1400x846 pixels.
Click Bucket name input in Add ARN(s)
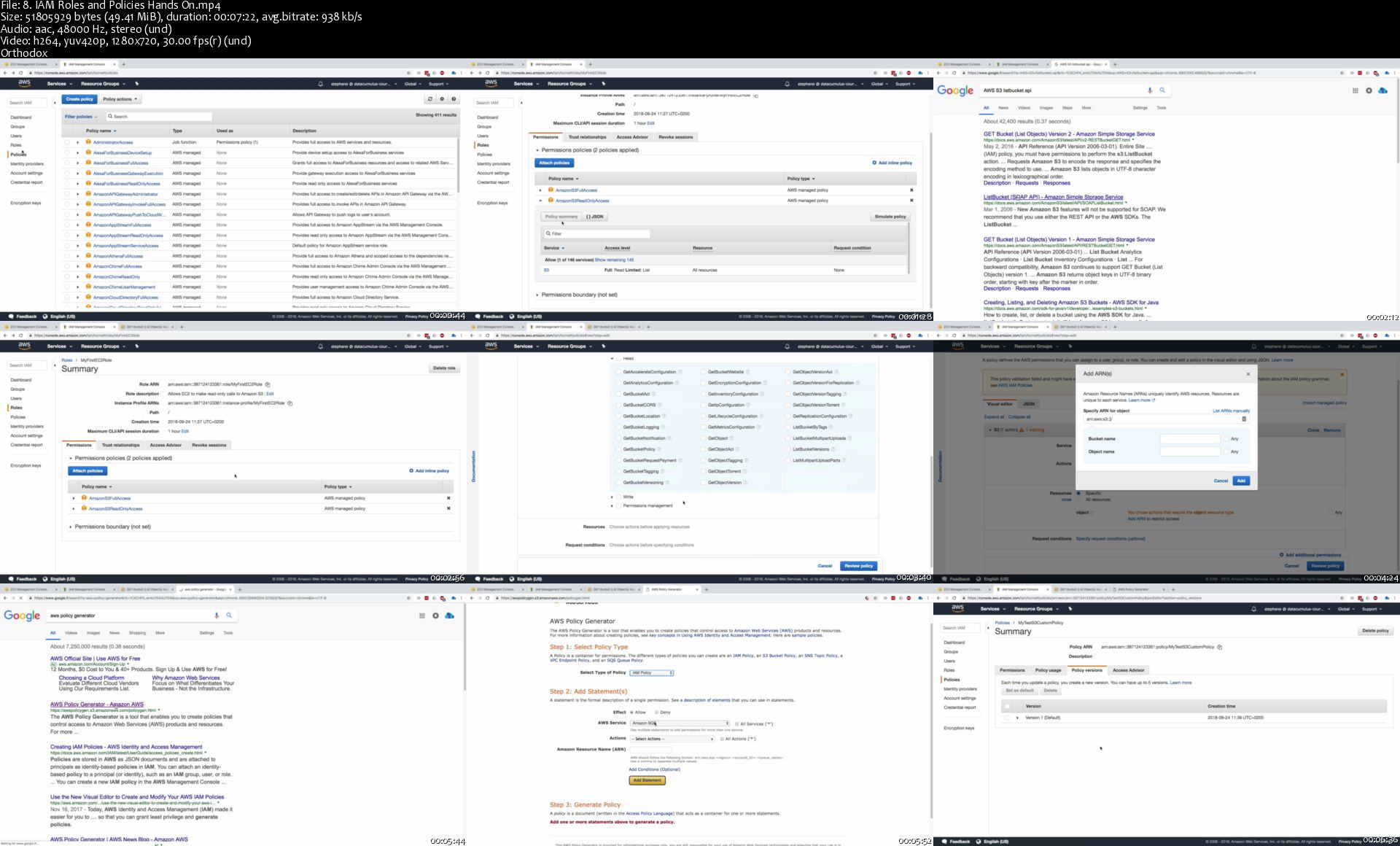pyautogui.click(x=1190, y=439)
